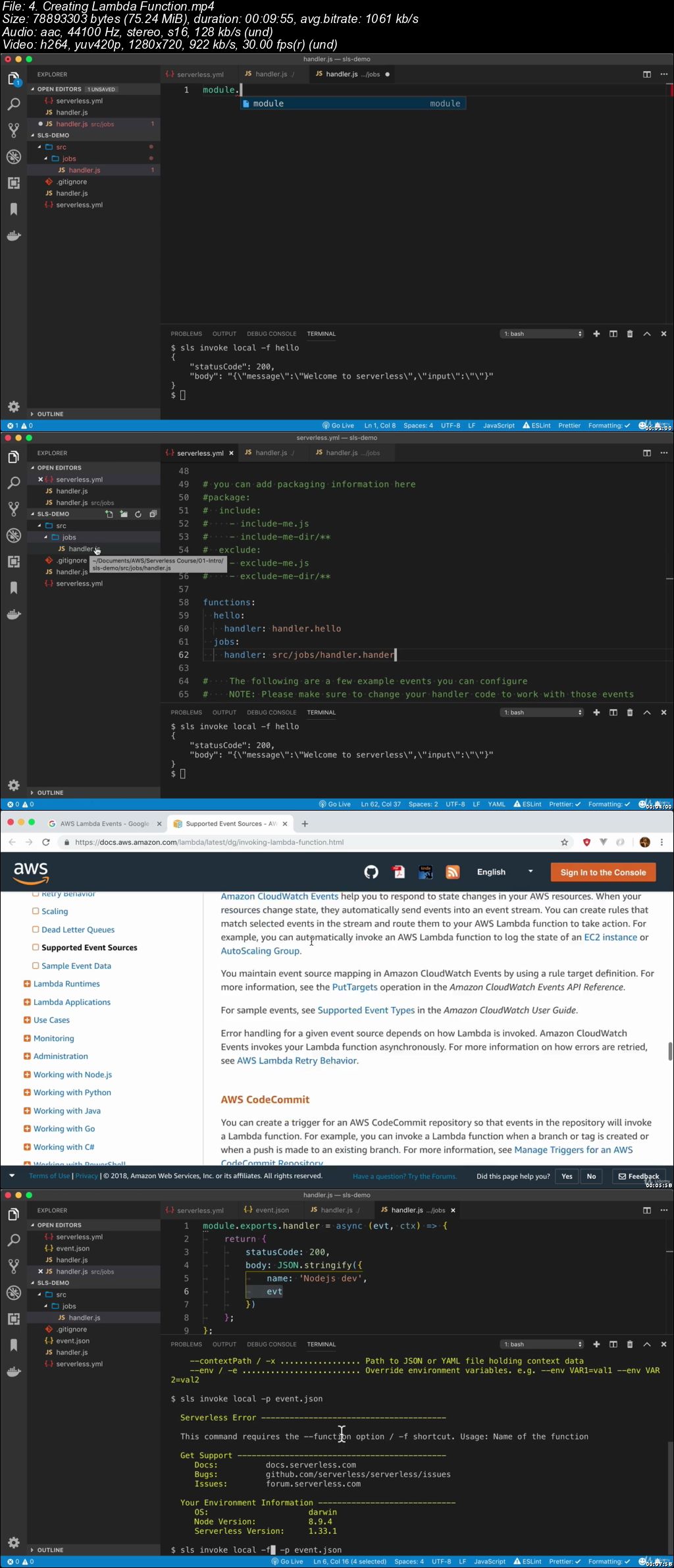Click the Feedback button on AWS page

tap(638, 1176)
